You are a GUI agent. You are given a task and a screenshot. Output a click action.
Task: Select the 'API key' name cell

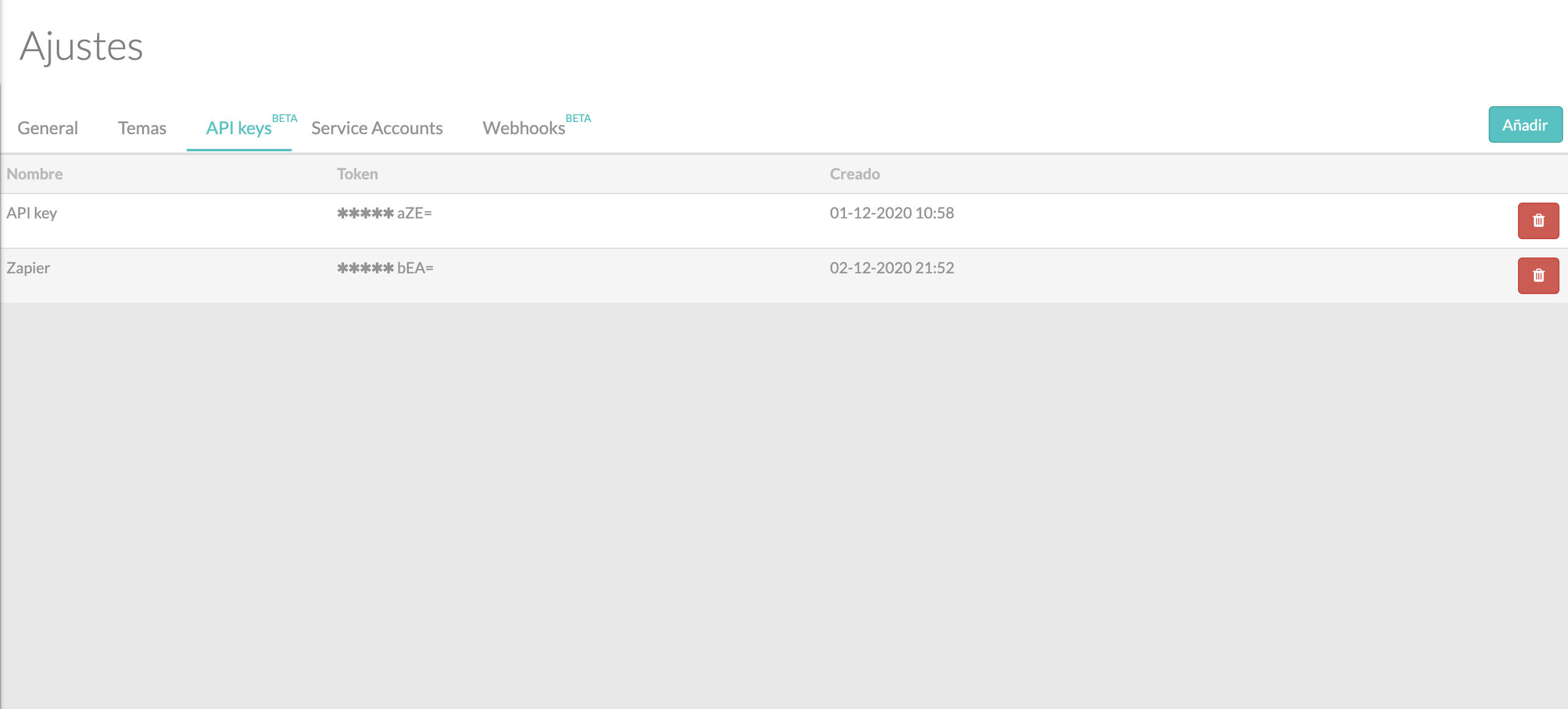[32, 213]
